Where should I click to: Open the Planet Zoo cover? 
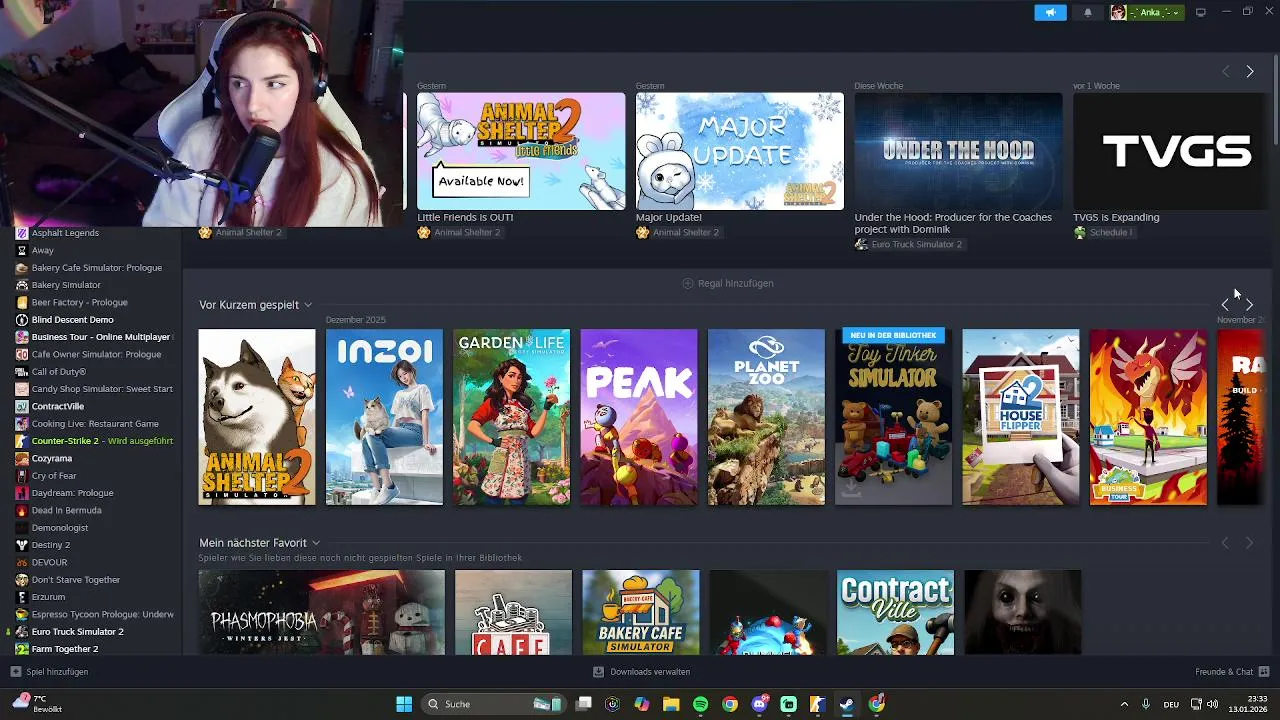point(766,417)
